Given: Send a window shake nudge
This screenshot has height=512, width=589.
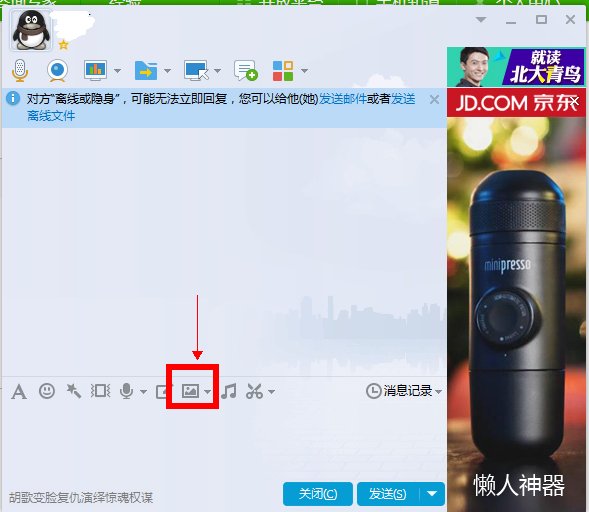Looking at the screenshot, I should click(100, 391).
